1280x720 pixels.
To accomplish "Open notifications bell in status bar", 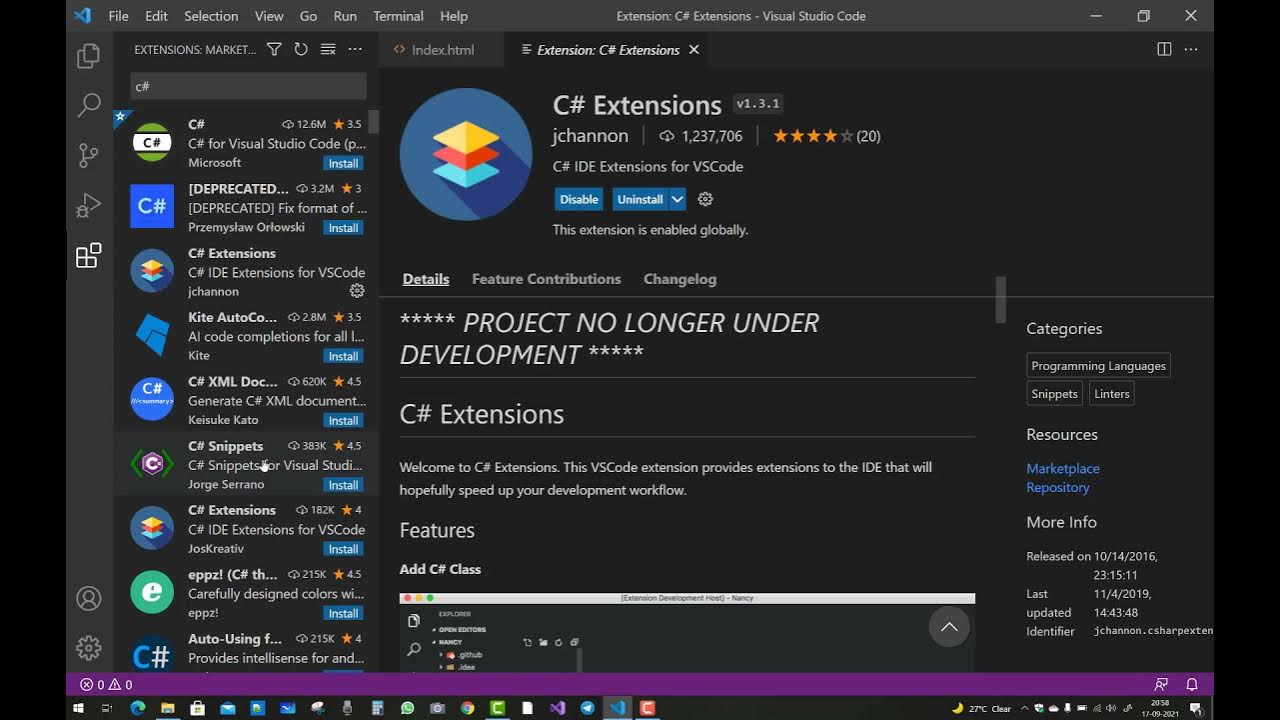I will coord(1192,685).
